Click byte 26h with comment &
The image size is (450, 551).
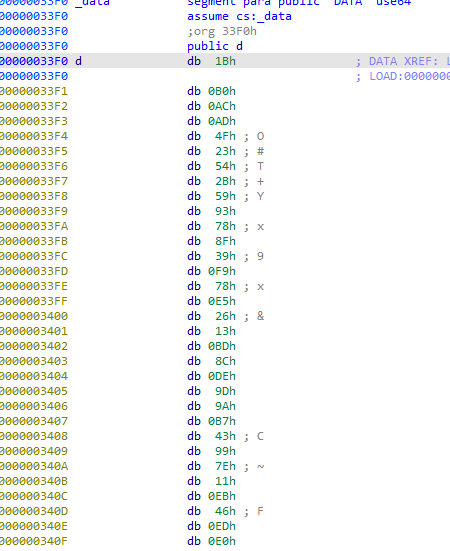point(225,316)
